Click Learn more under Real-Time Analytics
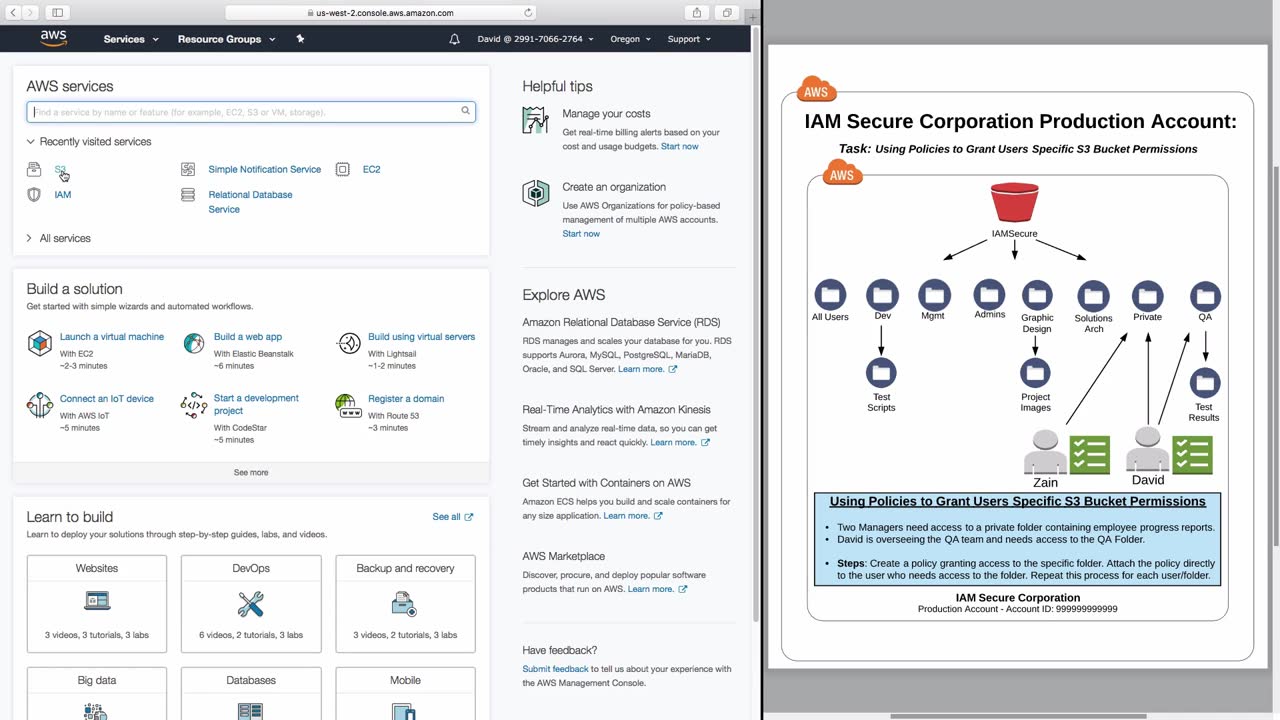The image size is (1280, 720). coord(680,442)
